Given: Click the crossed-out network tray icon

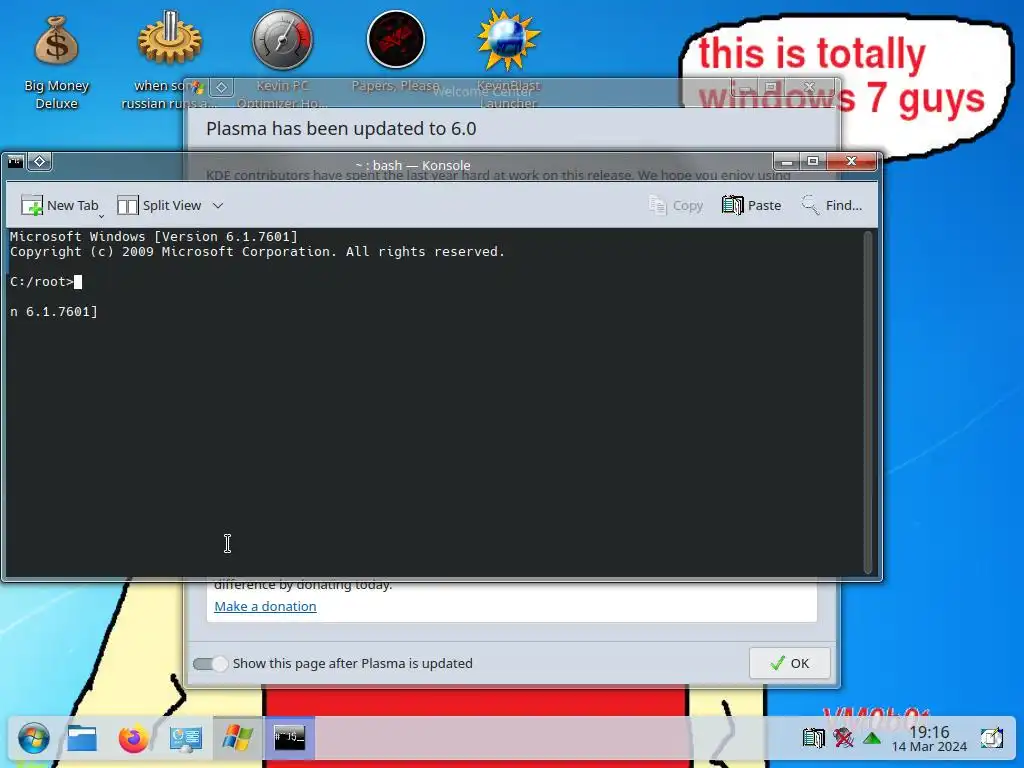Looking at the screenshot, I should (843, 738).
